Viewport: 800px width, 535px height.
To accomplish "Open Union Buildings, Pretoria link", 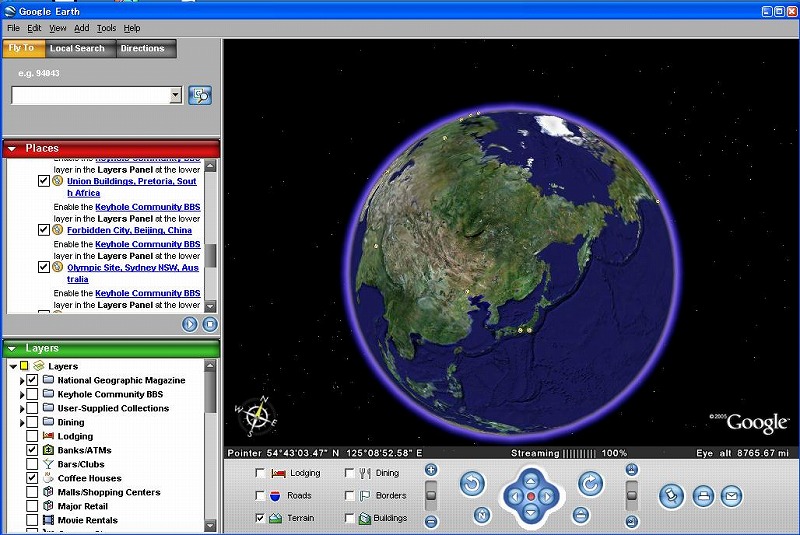I will (132, 187).
